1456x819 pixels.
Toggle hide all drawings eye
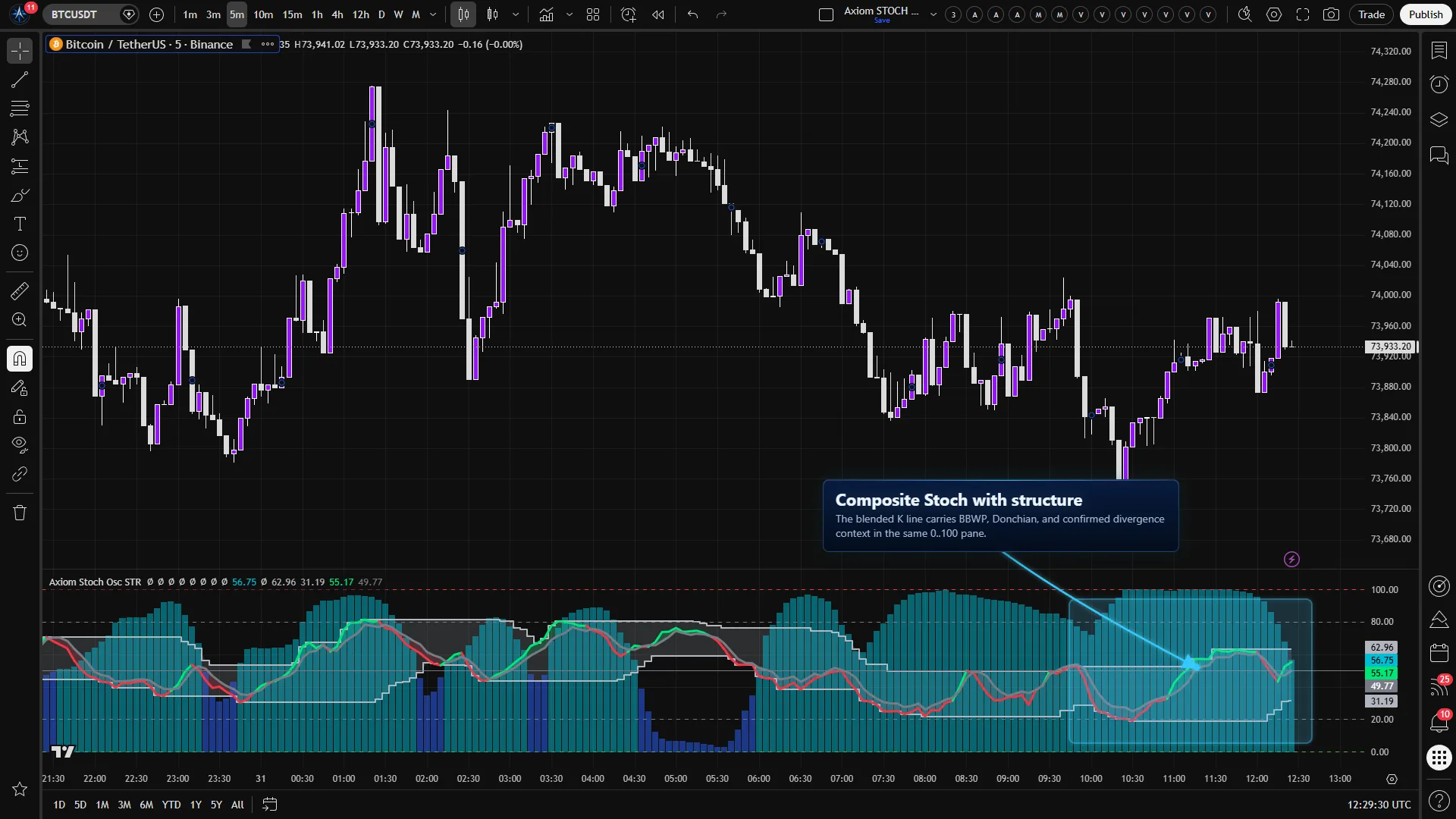pos(20,444)
